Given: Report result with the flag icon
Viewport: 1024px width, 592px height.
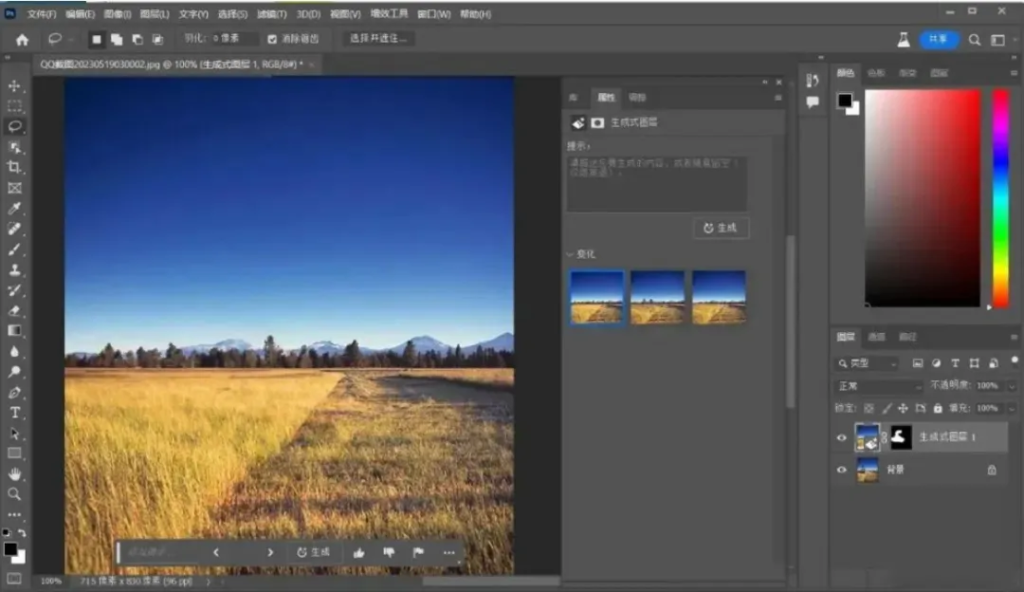Looking at the screenshot, I should pyautogui.click(x=419, y=553).
